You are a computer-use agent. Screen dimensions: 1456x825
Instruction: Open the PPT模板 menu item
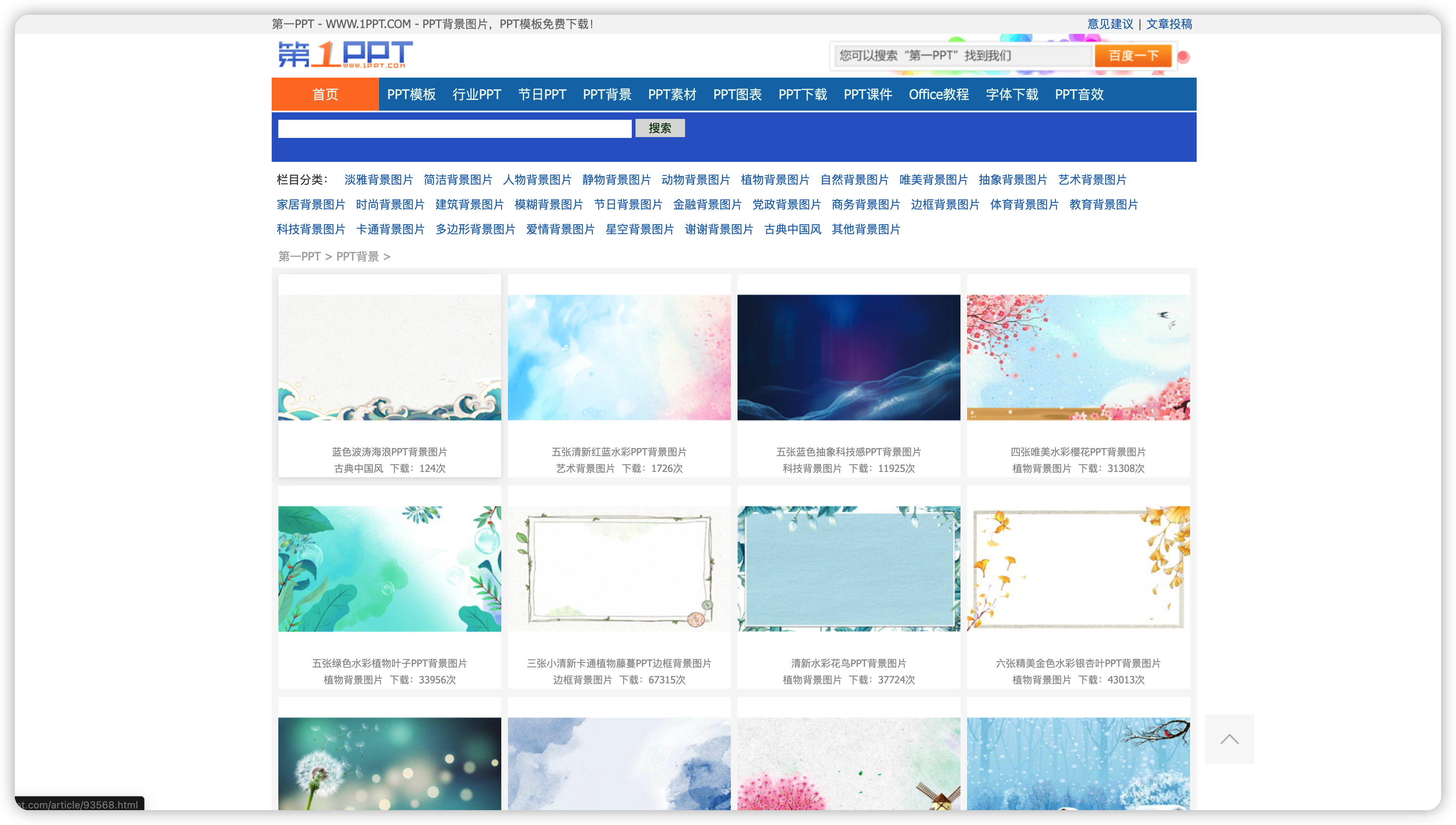tap(411, 94)
